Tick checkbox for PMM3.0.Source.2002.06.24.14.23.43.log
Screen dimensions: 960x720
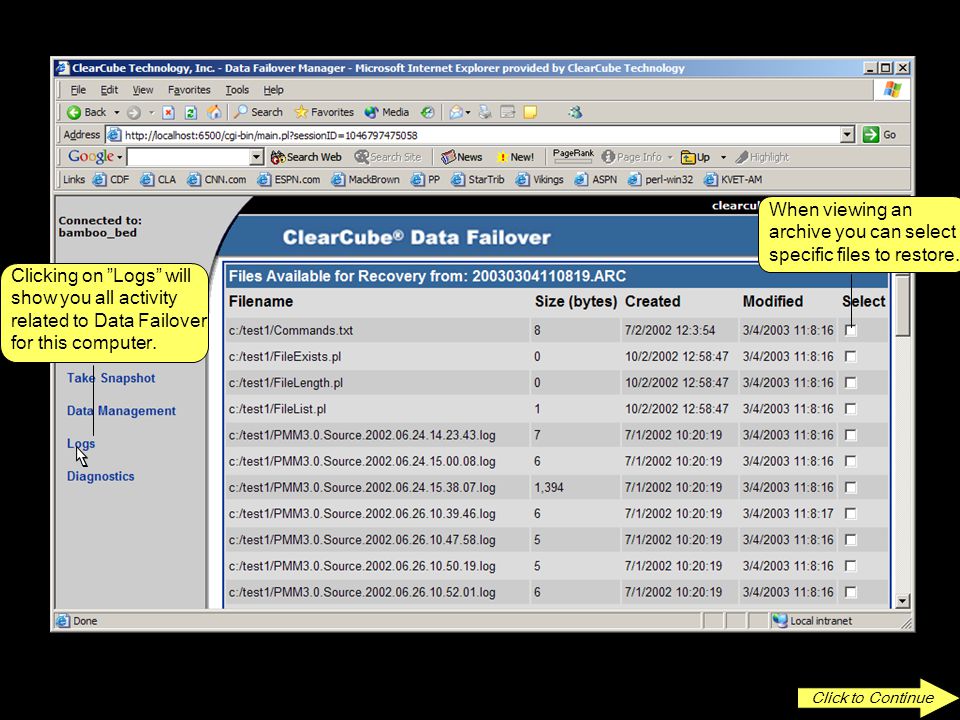click(x=850, y=435)
